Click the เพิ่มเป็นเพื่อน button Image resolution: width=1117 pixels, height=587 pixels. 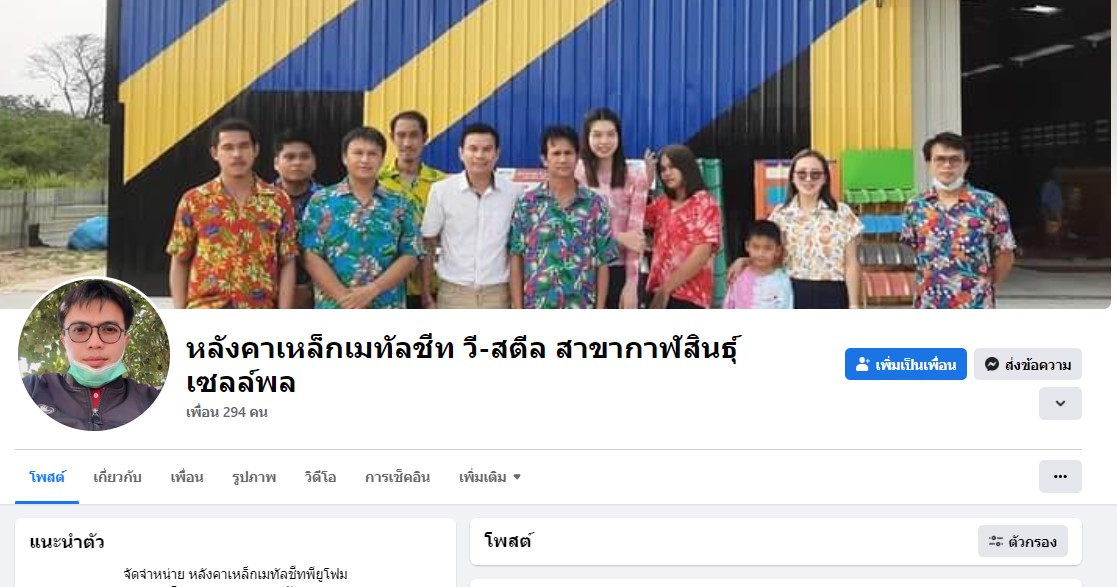905,364
